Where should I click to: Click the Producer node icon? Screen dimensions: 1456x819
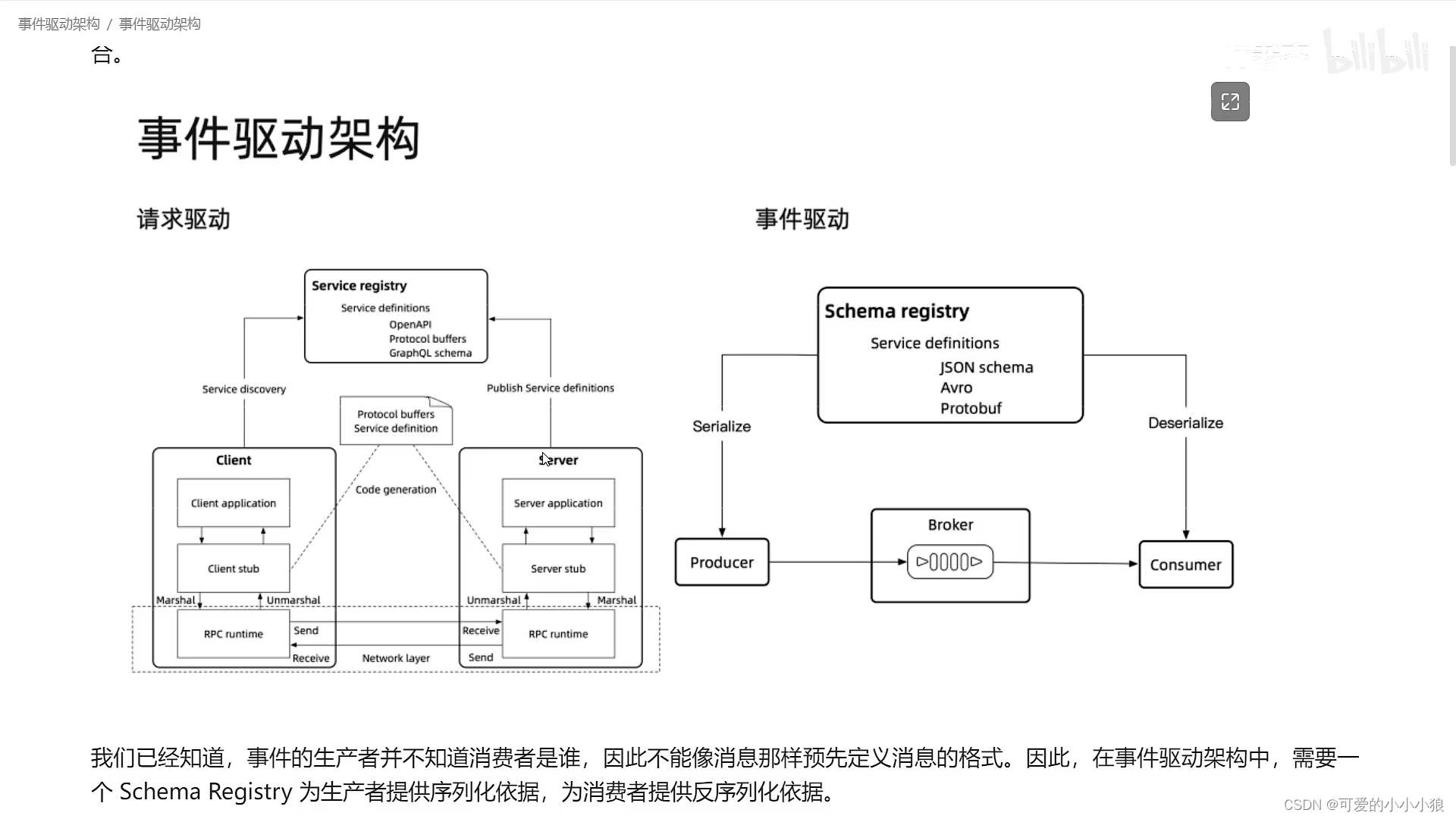(x=721, y=562)
